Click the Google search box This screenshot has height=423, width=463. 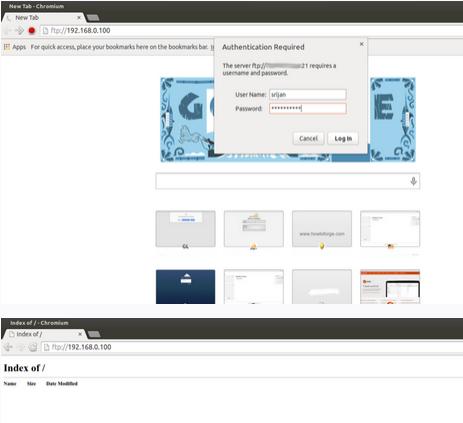coord(287,181)
